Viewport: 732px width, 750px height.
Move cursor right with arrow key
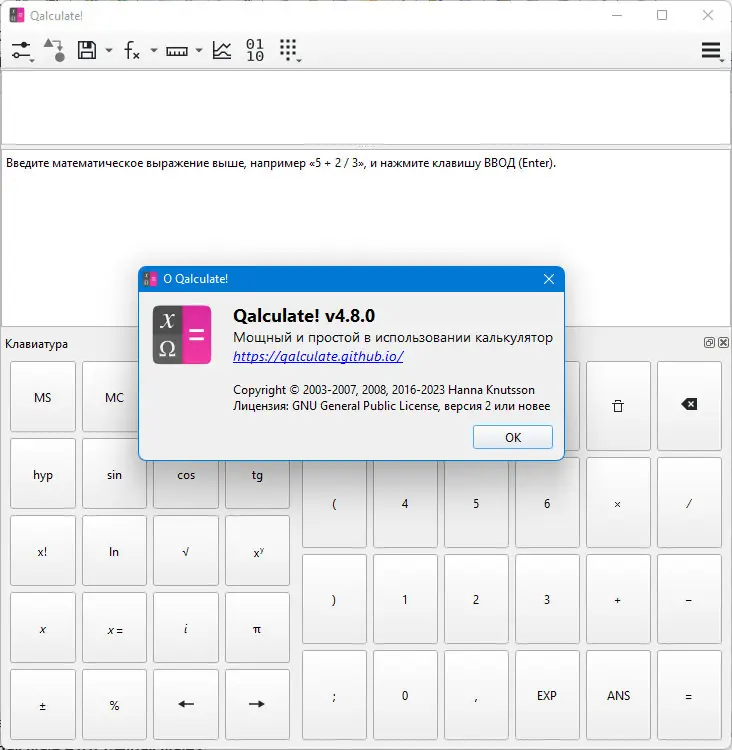(x=257, y=705)
